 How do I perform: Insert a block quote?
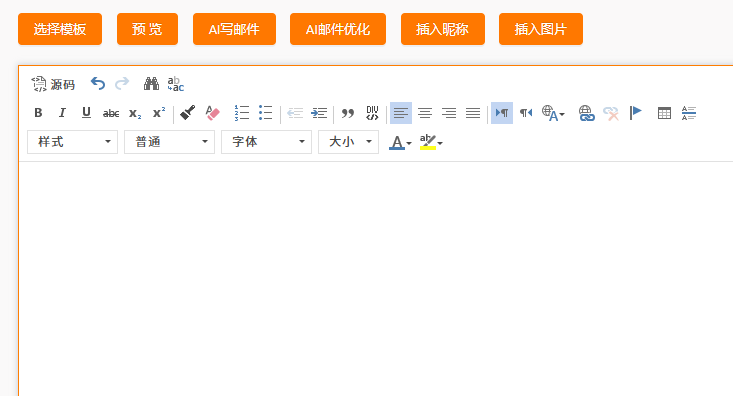(348, 113)
